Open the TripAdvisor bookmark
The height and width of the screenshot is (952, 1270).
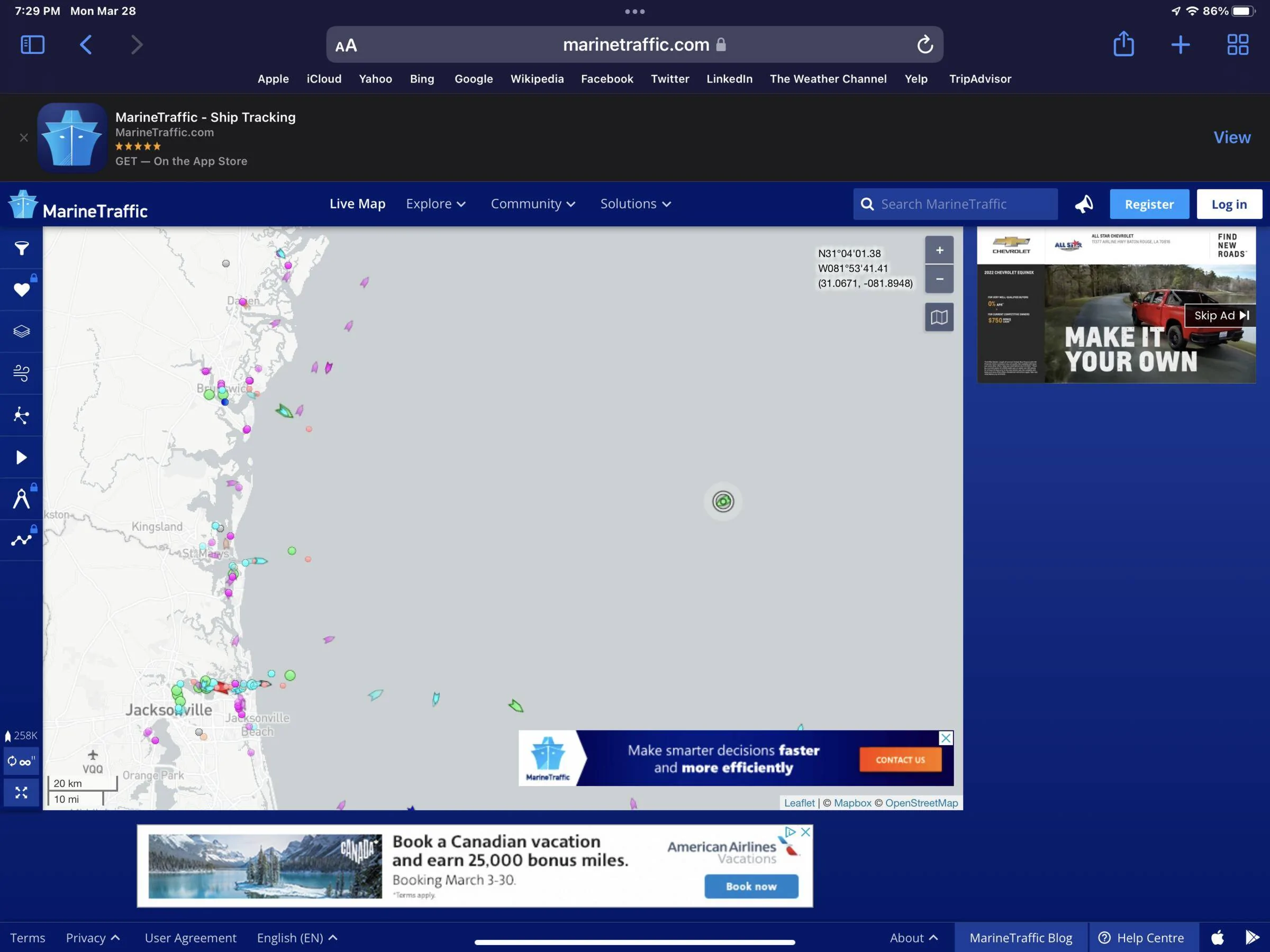coord(980,79)
